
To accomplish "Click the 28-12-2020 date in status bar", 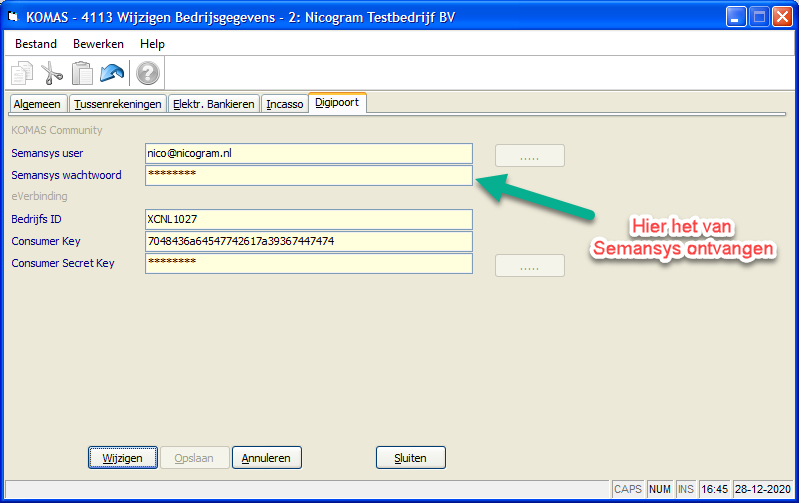I will (x=763, y=489).
